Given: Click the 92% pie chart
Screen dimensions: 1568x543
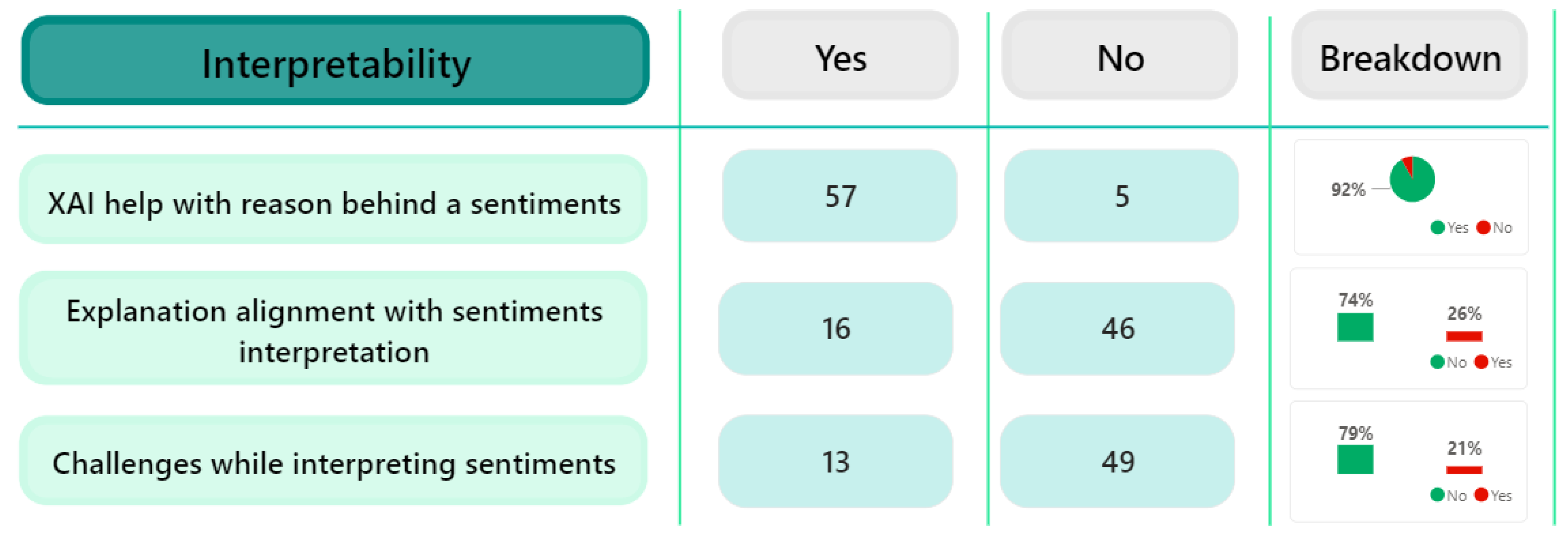Looking at the screenshot, I should 1412,179.
